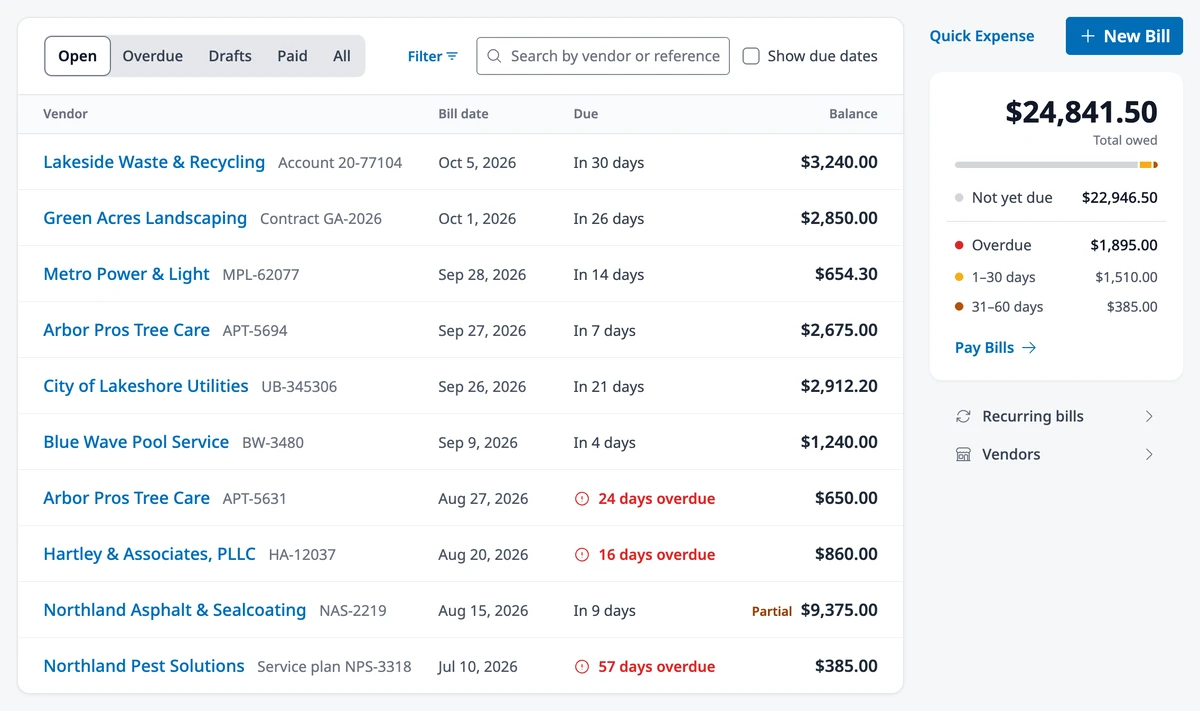Click the $24,841.50 total owed amount
The height and width of the screenshot is (711, 1200).
click(1081, 111)
